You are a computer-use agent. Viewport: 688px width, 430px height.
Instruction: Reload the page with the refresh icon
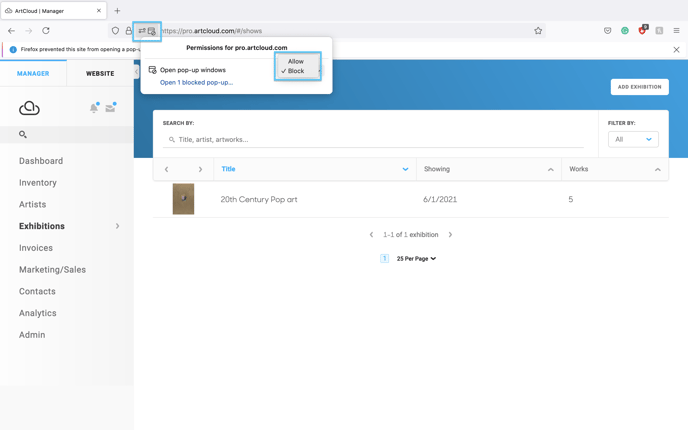pos(46,31)
